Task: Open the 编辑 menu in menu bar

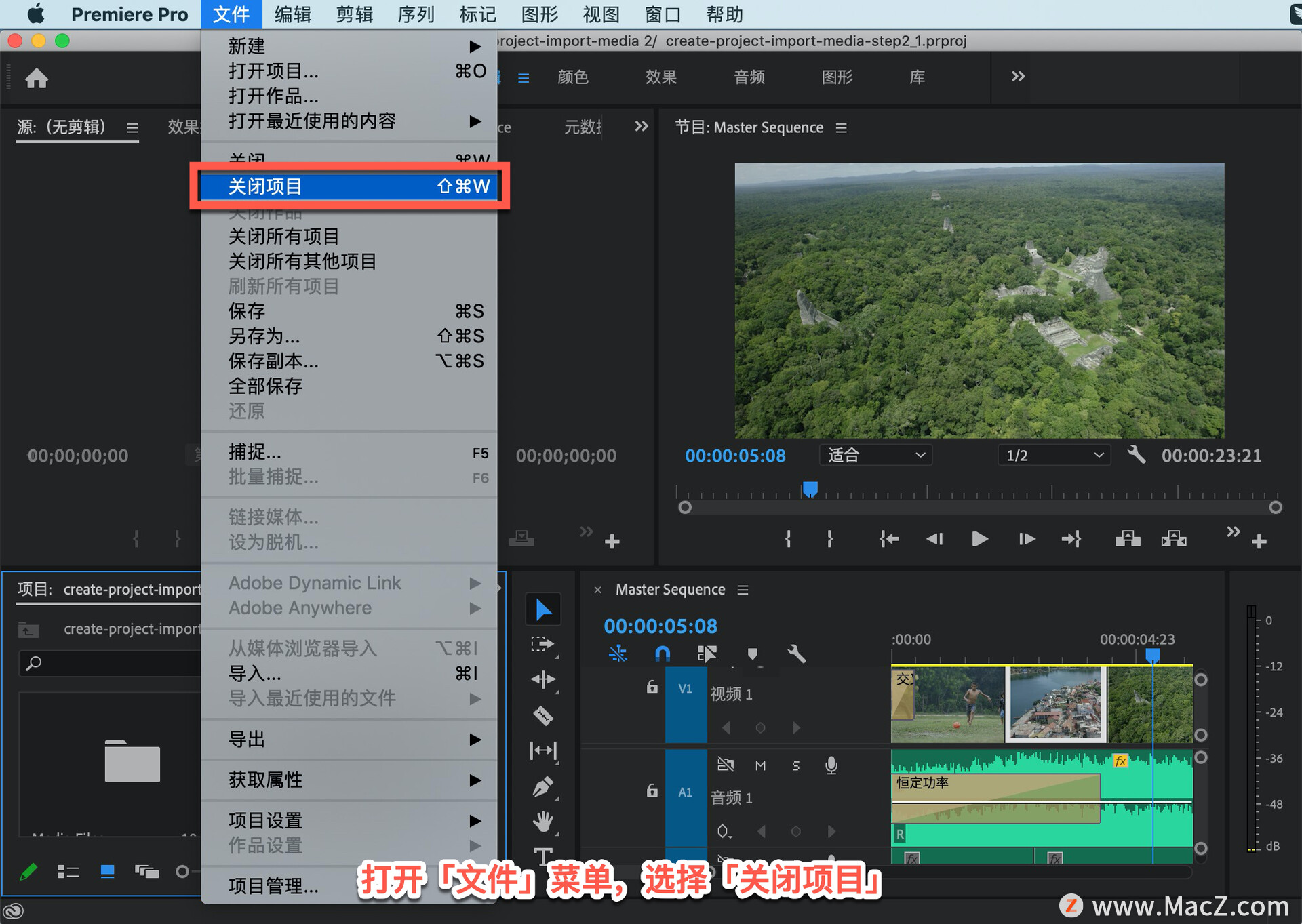Action: pos(292,14)
